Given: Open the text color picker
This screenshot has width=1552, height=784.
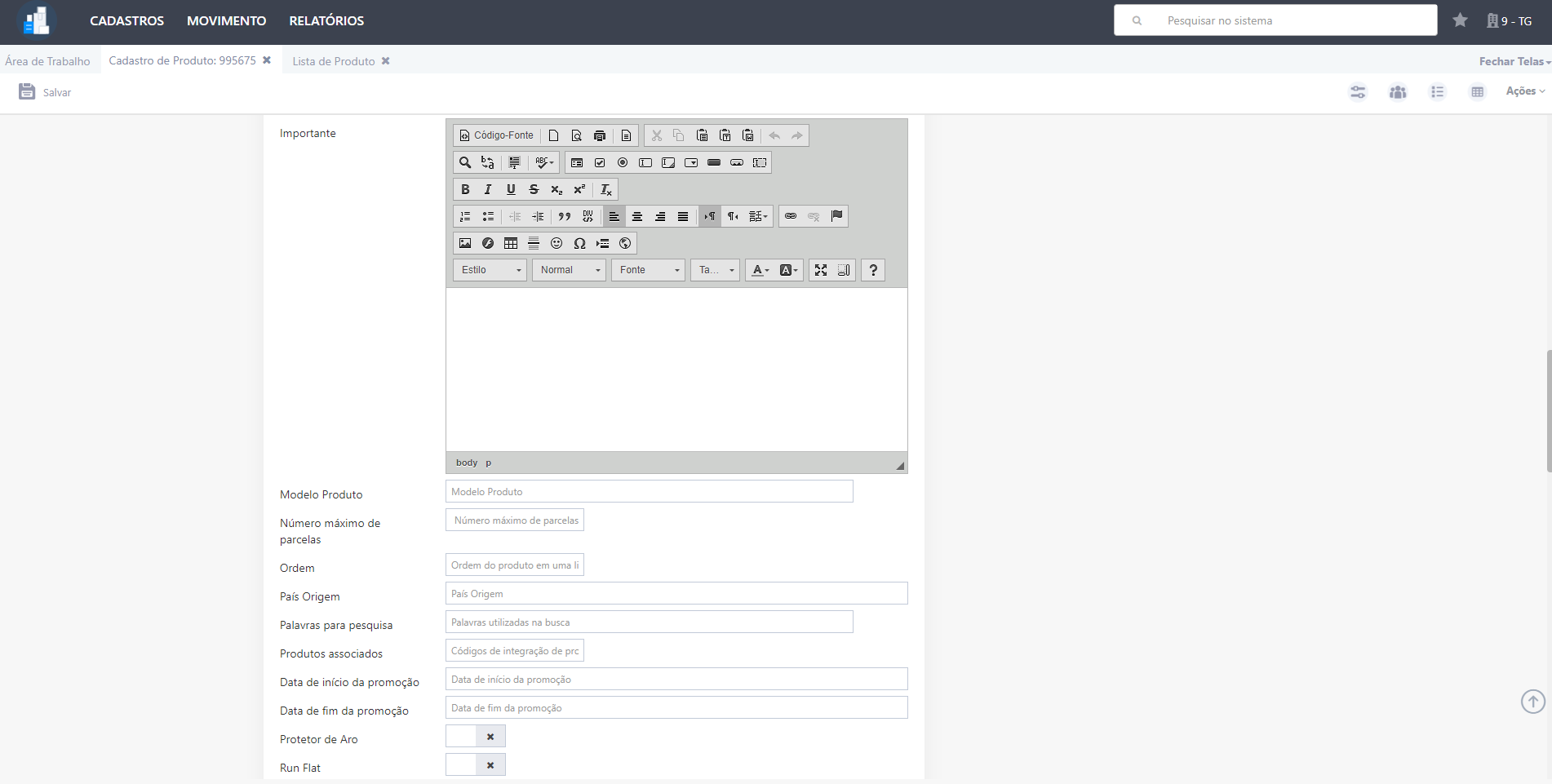Looking at the screenshot, I should pyautogui.click(x=760, y=270).
